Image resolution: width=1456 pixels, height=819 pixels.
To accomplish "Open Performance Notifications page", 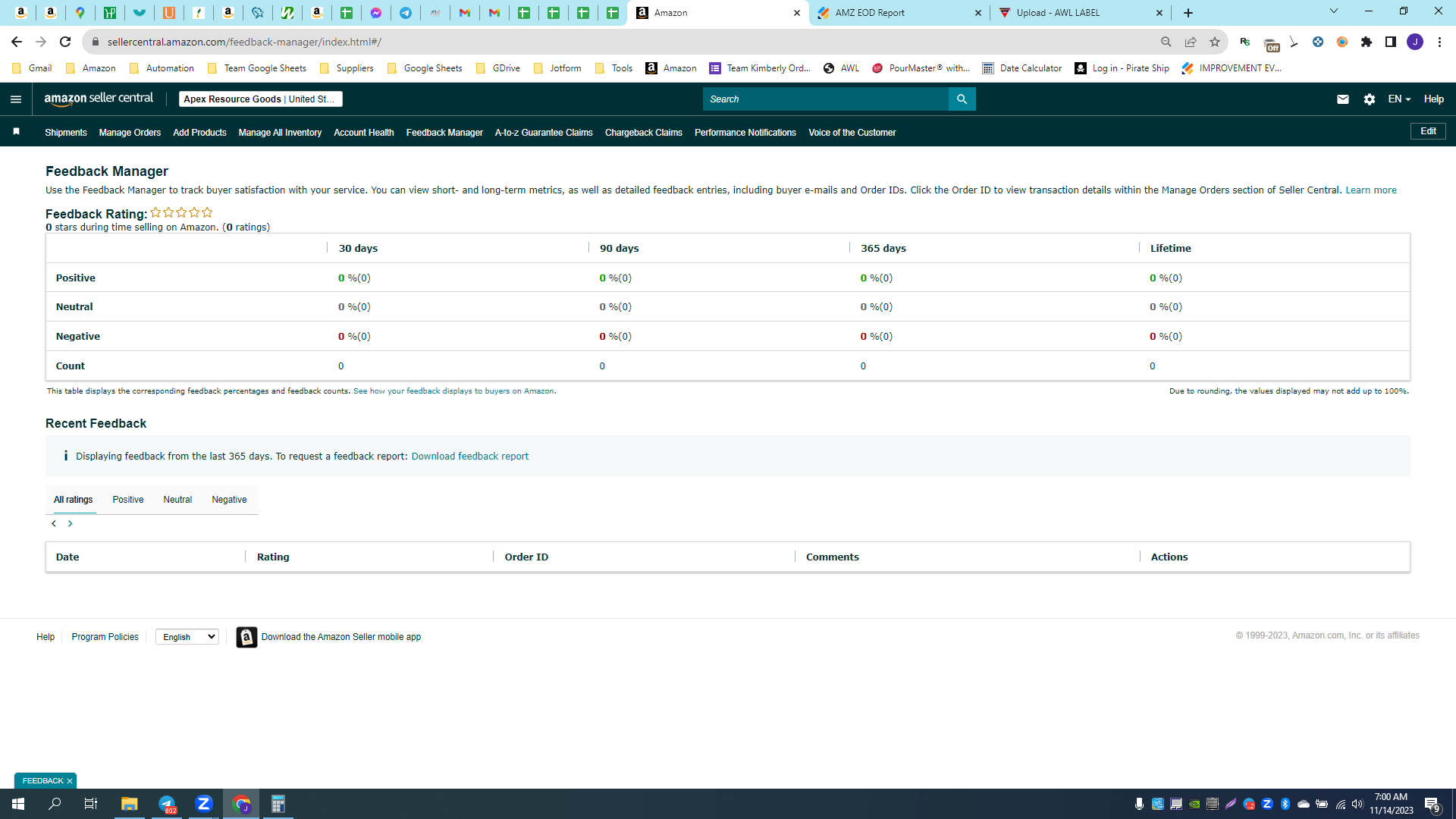I will click(x=745, y=133).
